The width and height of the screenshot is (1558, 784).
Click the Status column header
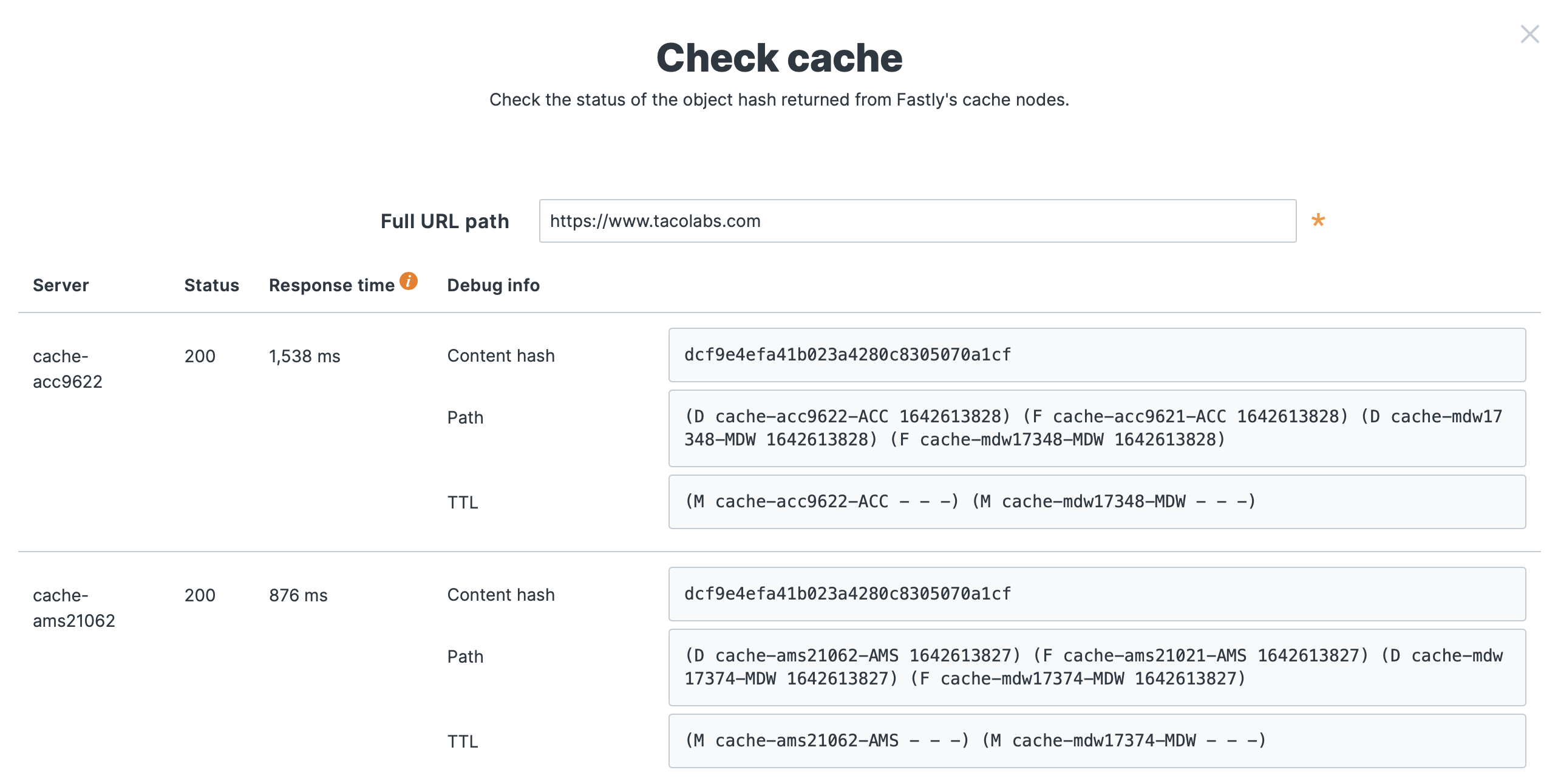click(x=211, y=285)
